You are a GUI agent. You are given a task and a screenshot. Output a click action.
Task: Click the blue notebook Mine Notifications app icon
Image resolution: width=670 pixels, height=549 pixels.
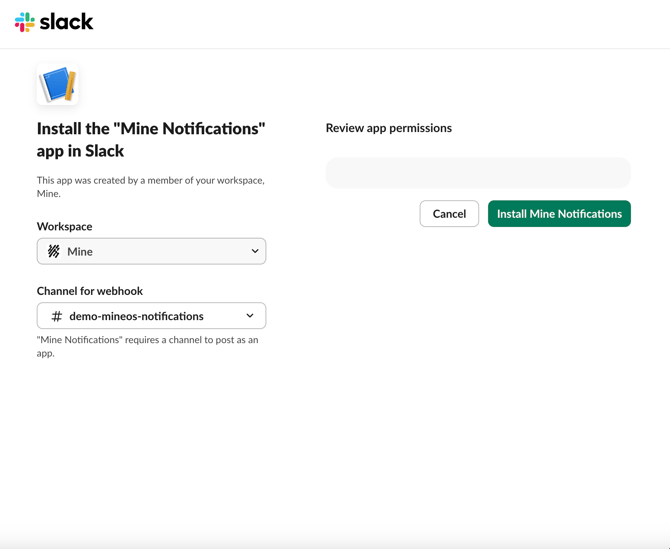click(x=57, y=85)
